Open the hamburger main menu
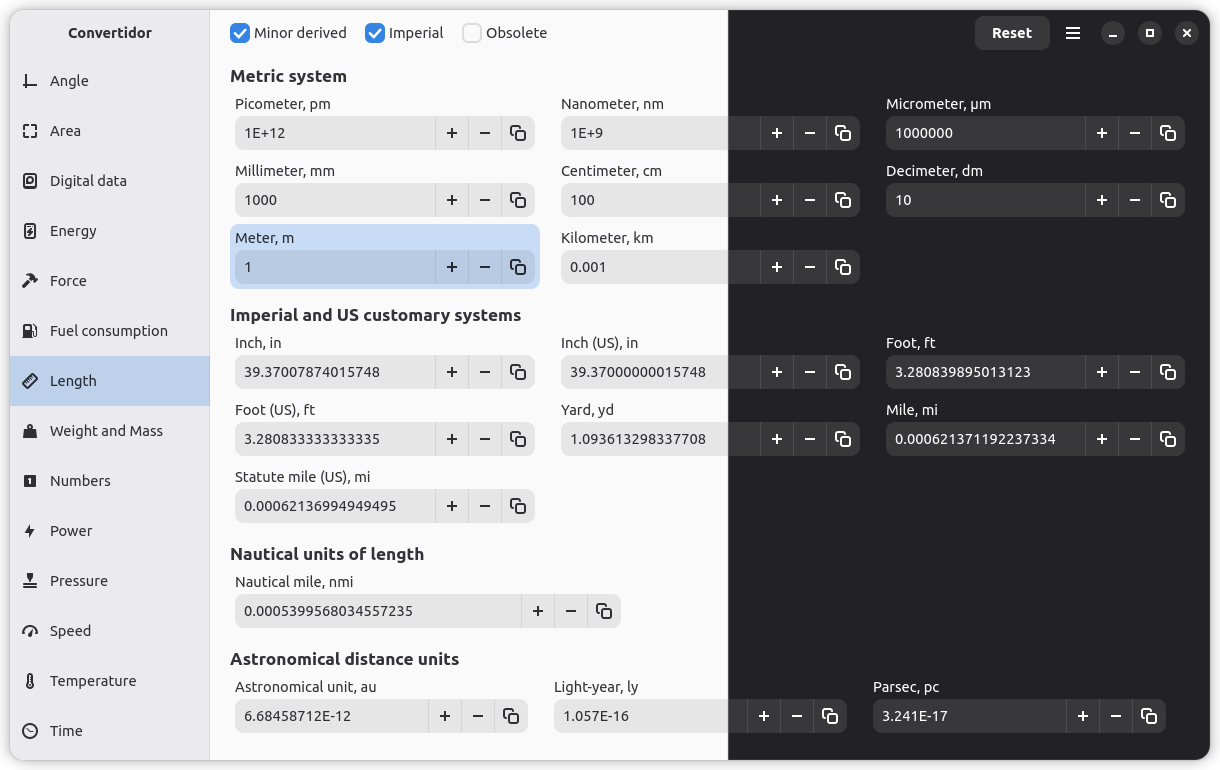Screen dimensions: 1220x770 tap(1073, 33)
